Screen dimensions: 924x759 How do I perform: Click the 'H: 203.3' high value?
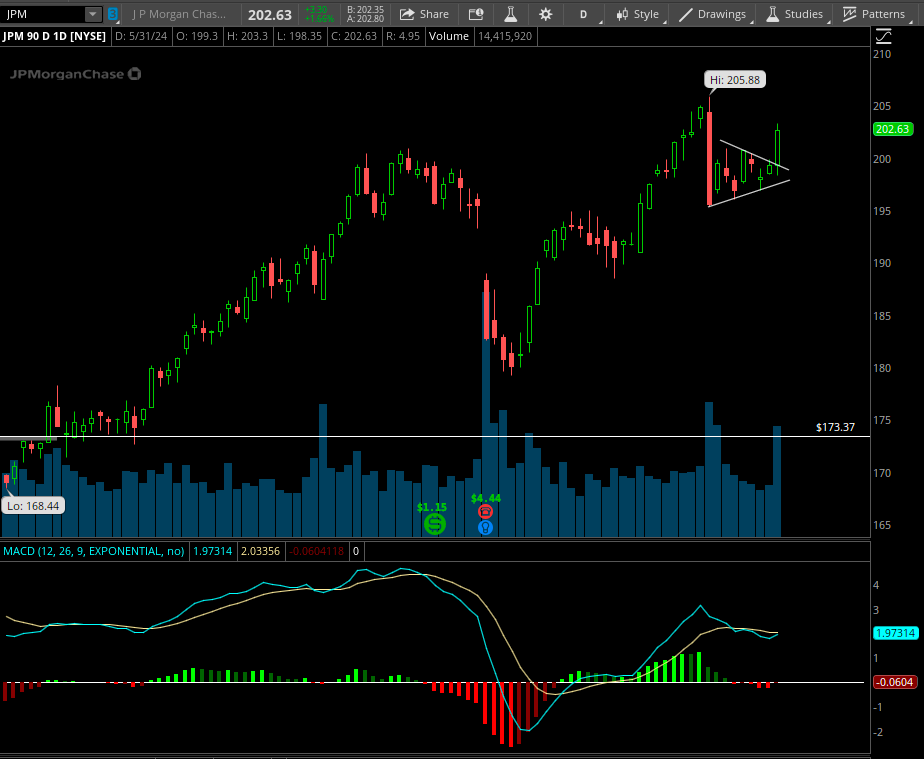coord(248,36)
